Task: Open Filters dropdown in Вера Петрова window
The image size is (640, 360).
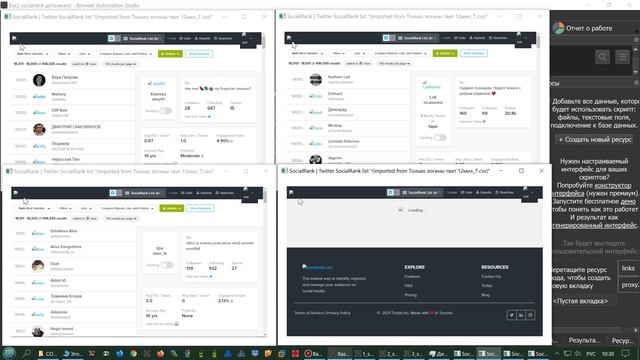Action: (63, 54)
